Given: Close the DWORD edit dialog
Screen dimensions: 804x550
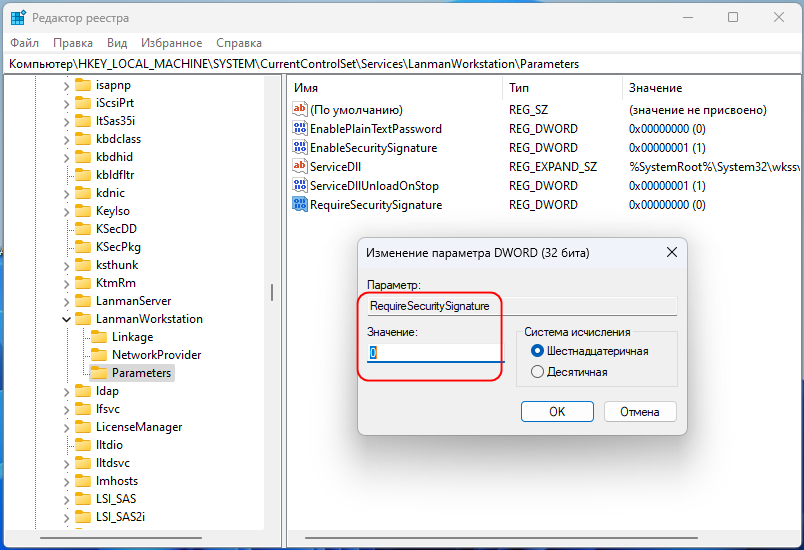Looking at the screenshot, I should pyautogui.click(x=672, y=252).
